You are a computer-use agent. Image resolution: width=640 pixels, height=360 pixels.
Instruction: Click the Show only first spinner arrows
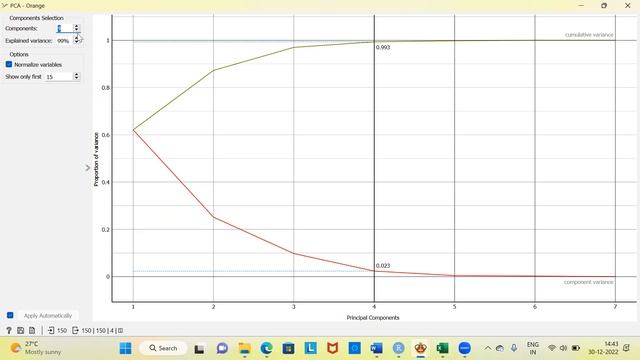click(76, 76)
